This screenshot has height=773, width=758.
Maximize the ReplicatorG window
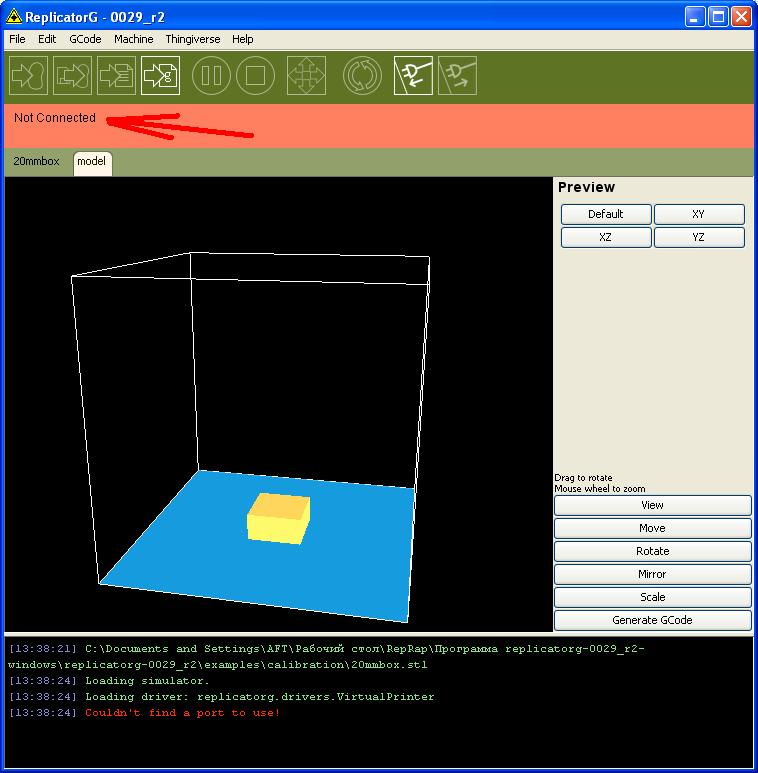click(x=718, y=17)
